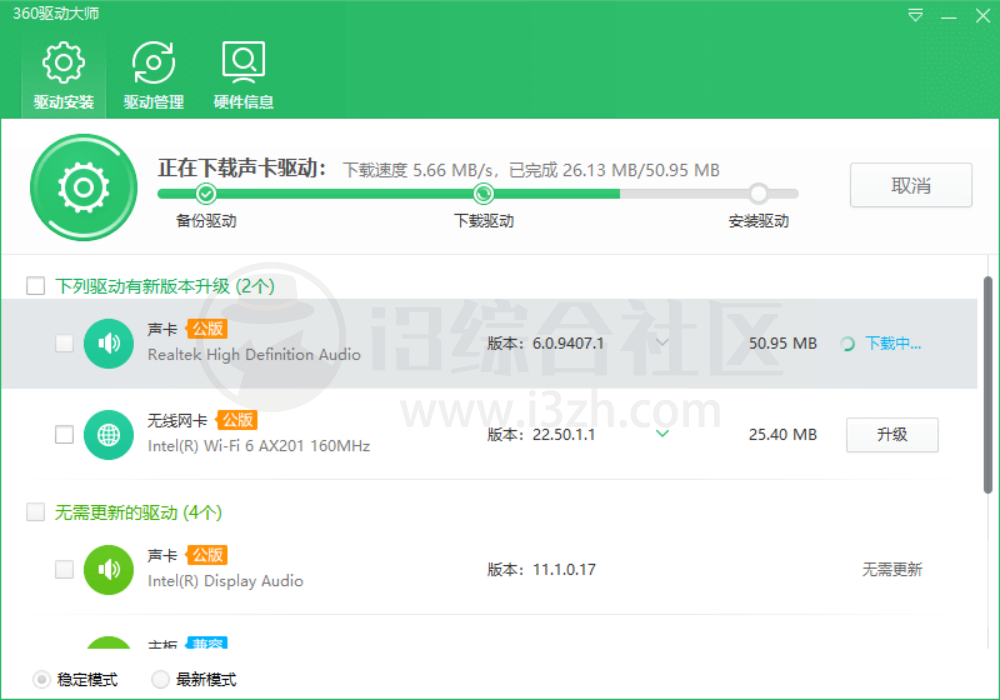Click the 备份驱动 step marker
1000x700 pixels.
[x=206, y=193]
